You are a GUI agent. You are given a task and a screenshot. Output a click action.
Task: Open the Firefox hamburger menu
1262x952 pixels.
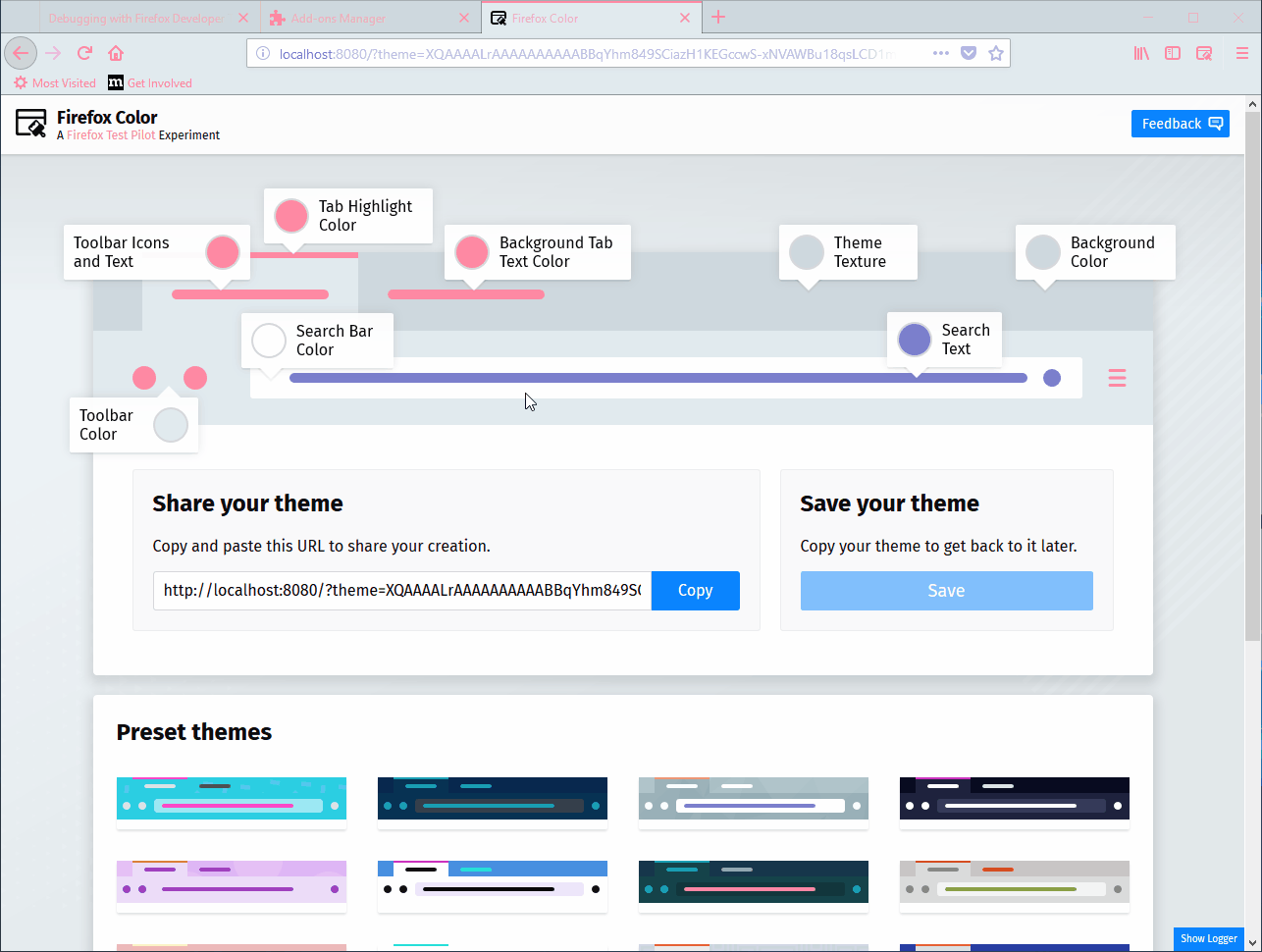1242,53
